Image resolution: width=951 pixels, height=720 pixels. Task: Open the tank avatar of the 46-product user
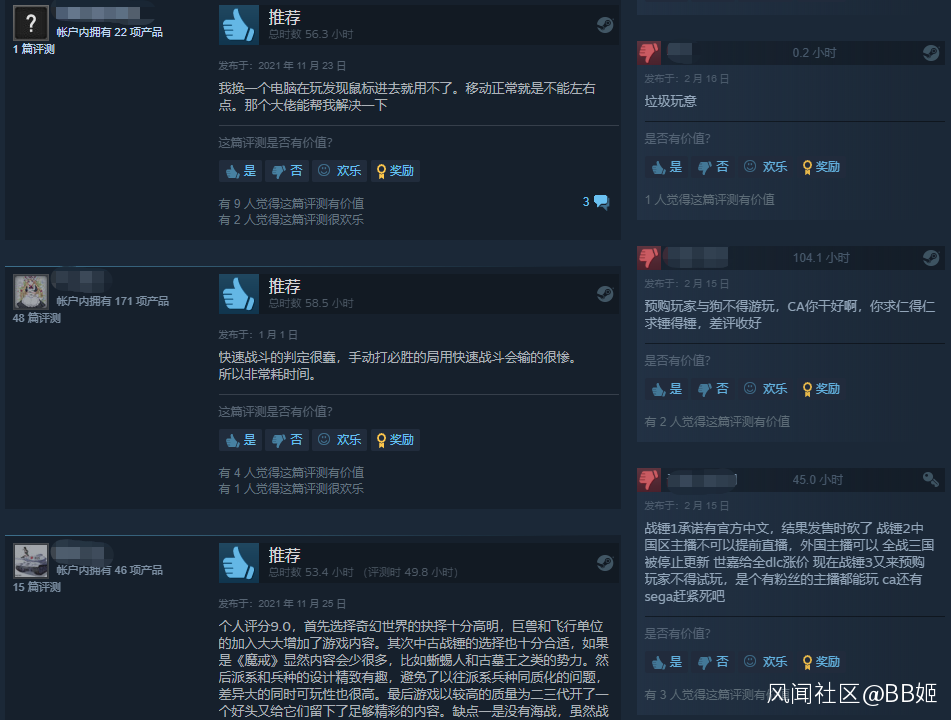[x=31, y=560]
